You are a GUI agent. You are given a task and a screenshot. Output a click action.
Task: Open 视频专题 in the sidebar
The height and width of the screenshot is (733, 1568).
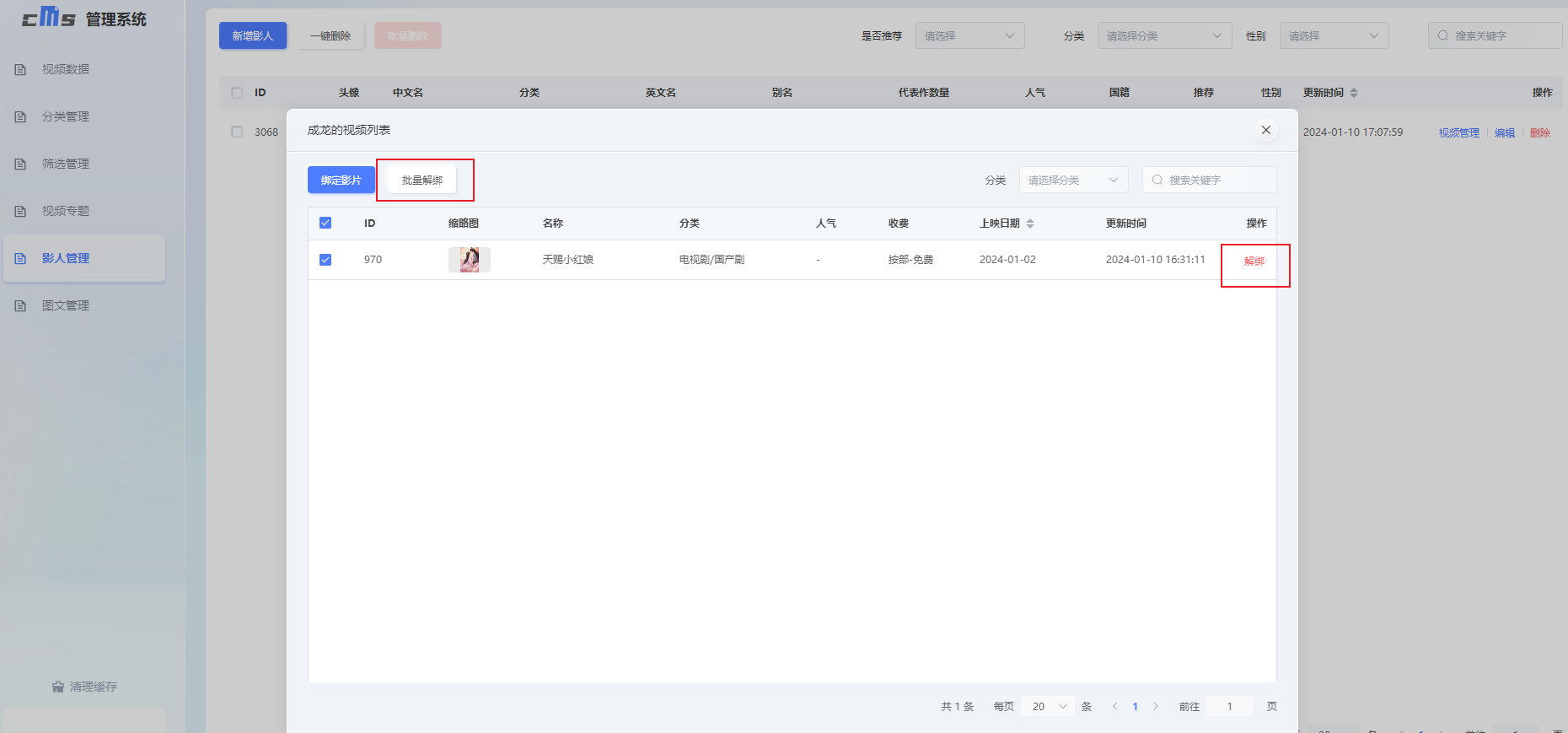pyautogui.click(x=84, y=211)
